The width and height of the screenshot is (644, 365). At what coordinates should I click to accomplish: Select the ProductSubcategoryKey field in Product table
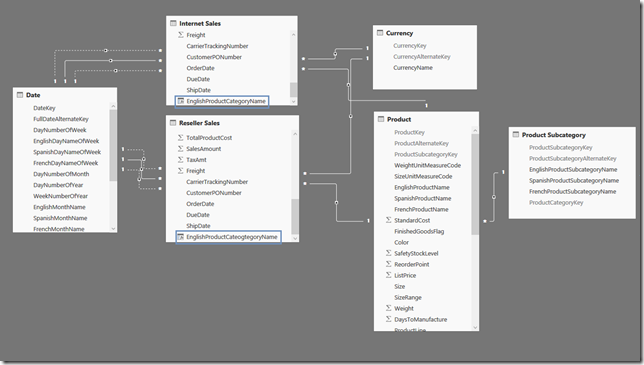[426, 154]
